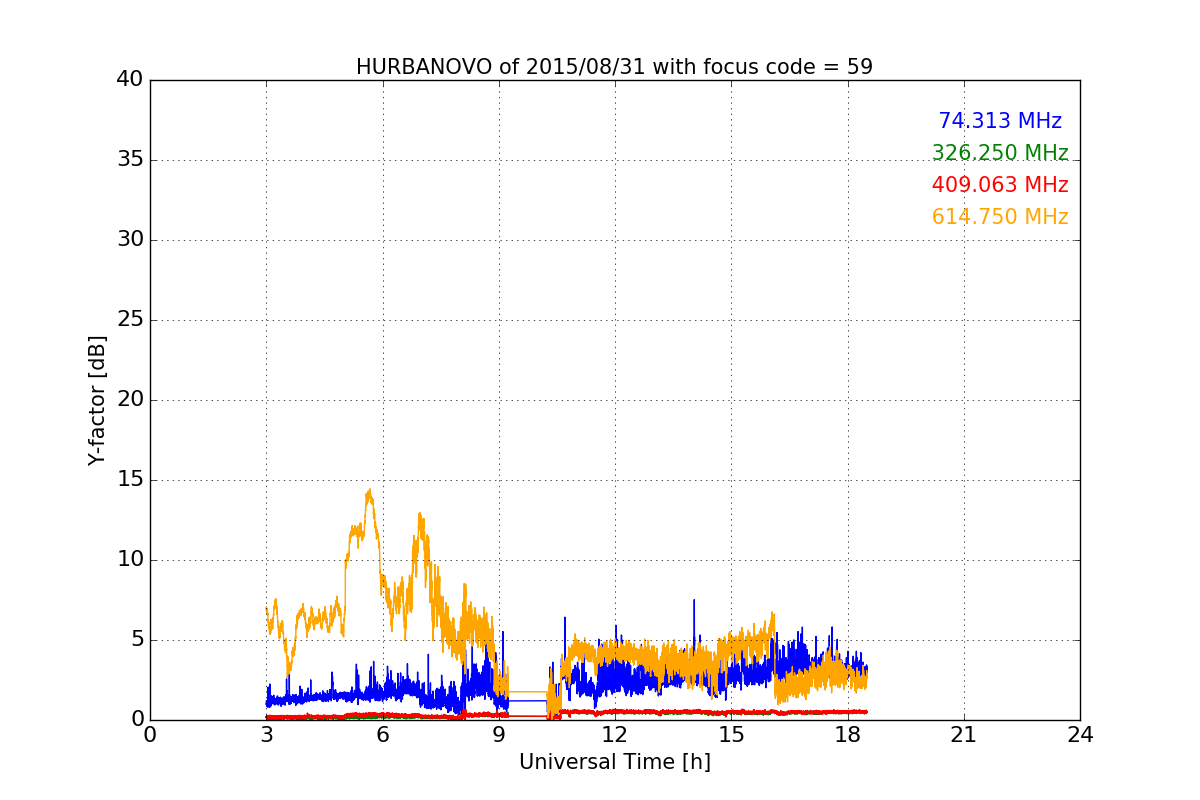
Task: Click y-axis tick label 15
Action: 130,480
